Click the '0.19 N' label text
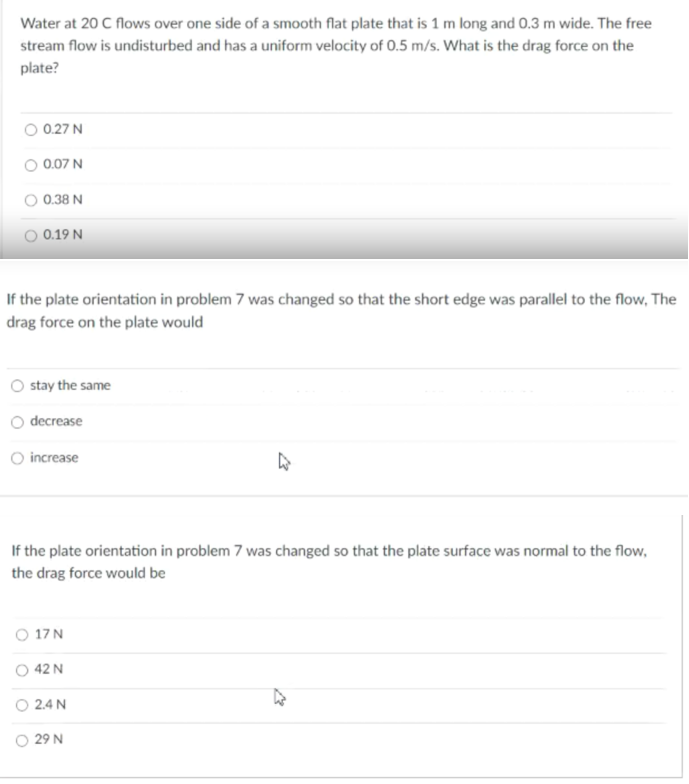The width and height of the screenshot is (689, 784). click(x=62, y=234)
